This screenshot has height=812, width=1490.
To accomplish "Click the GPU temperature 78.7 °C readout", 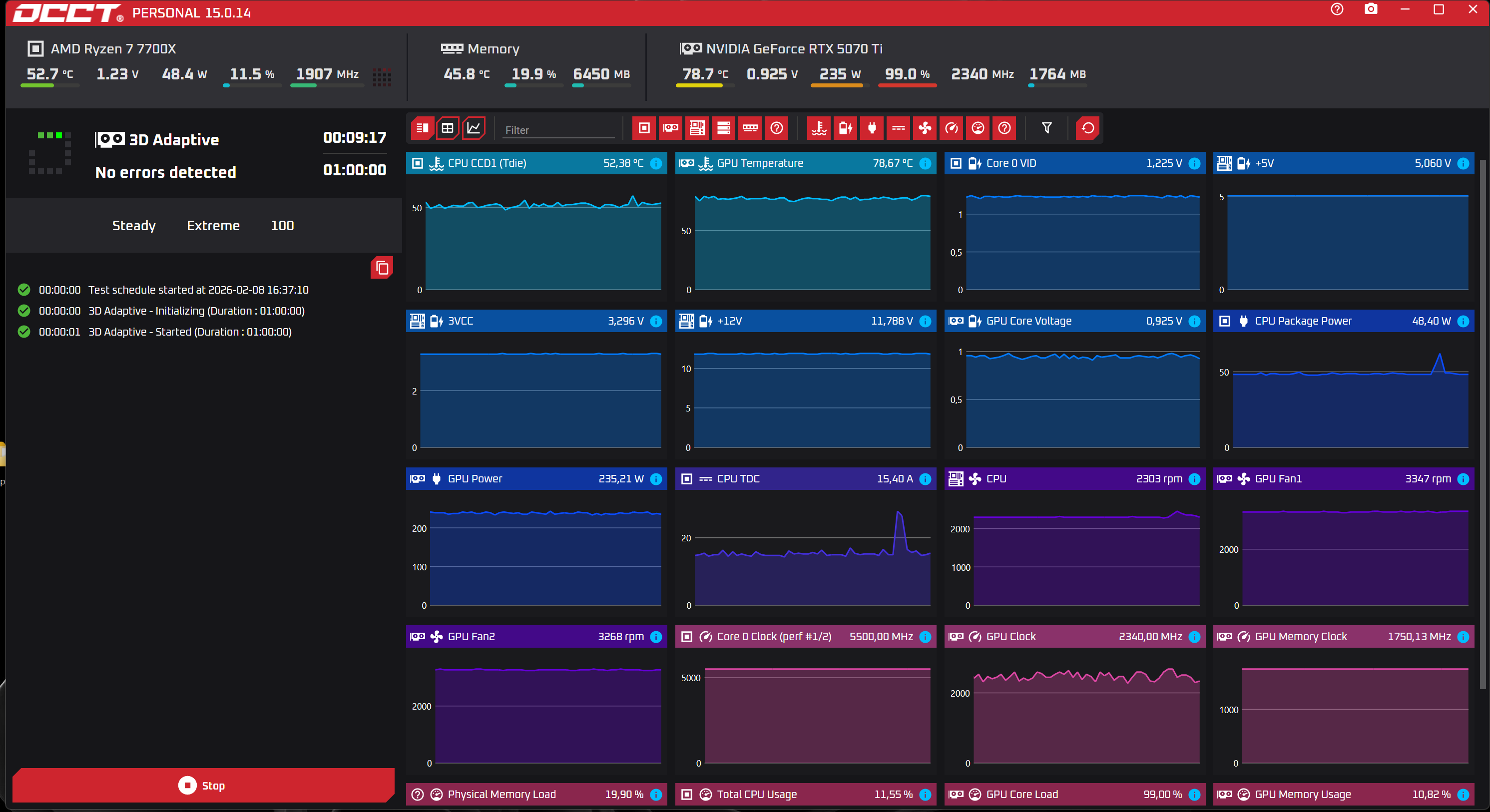I will pos(705,74).
